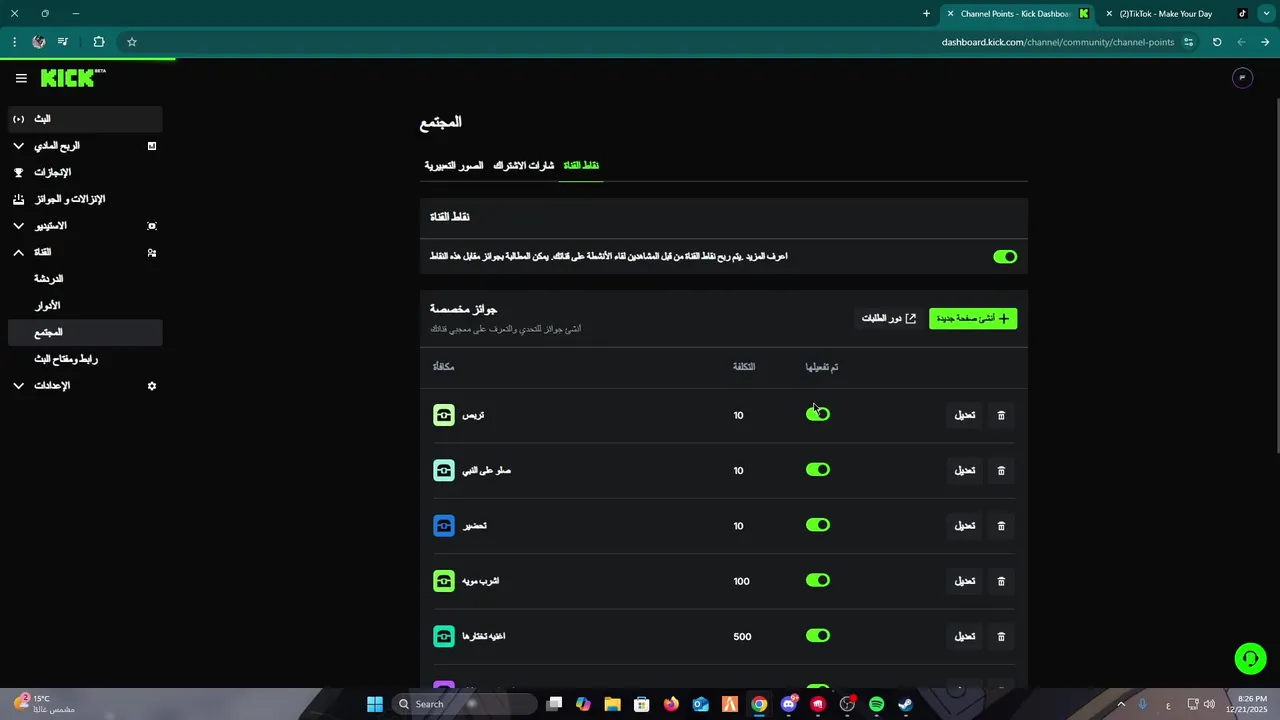Edit the صلو على النبي reward
Image resolution: width=1280 pixels, height=720 pixels.
click(x=965, y=470)
